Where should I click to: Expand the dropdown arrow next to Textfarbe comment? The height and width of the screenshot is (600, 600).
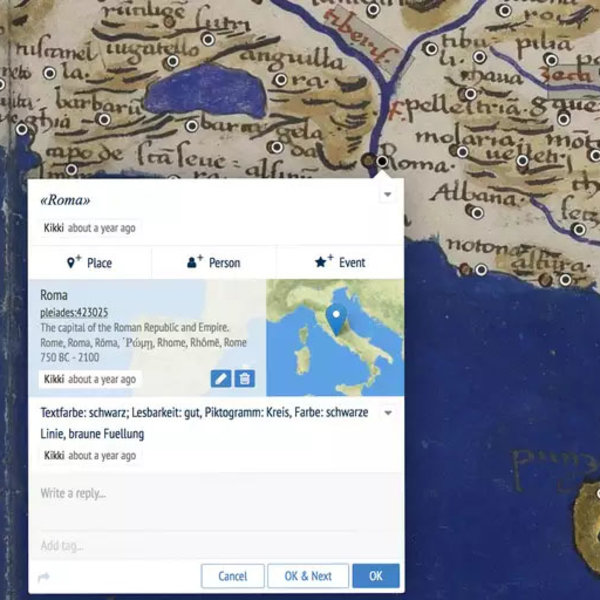[388, 413]
